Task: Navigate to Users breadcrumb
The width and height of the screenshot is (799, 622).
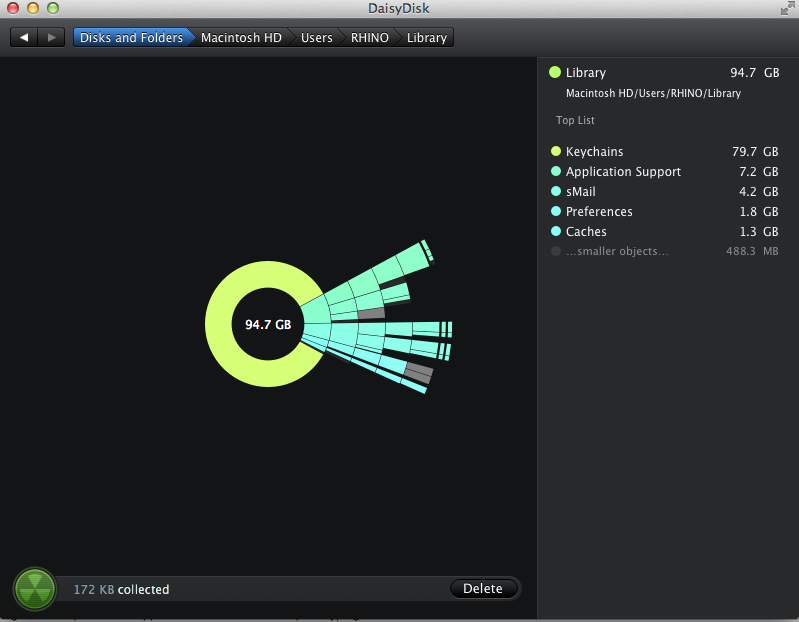Action: tap(316, 38)
